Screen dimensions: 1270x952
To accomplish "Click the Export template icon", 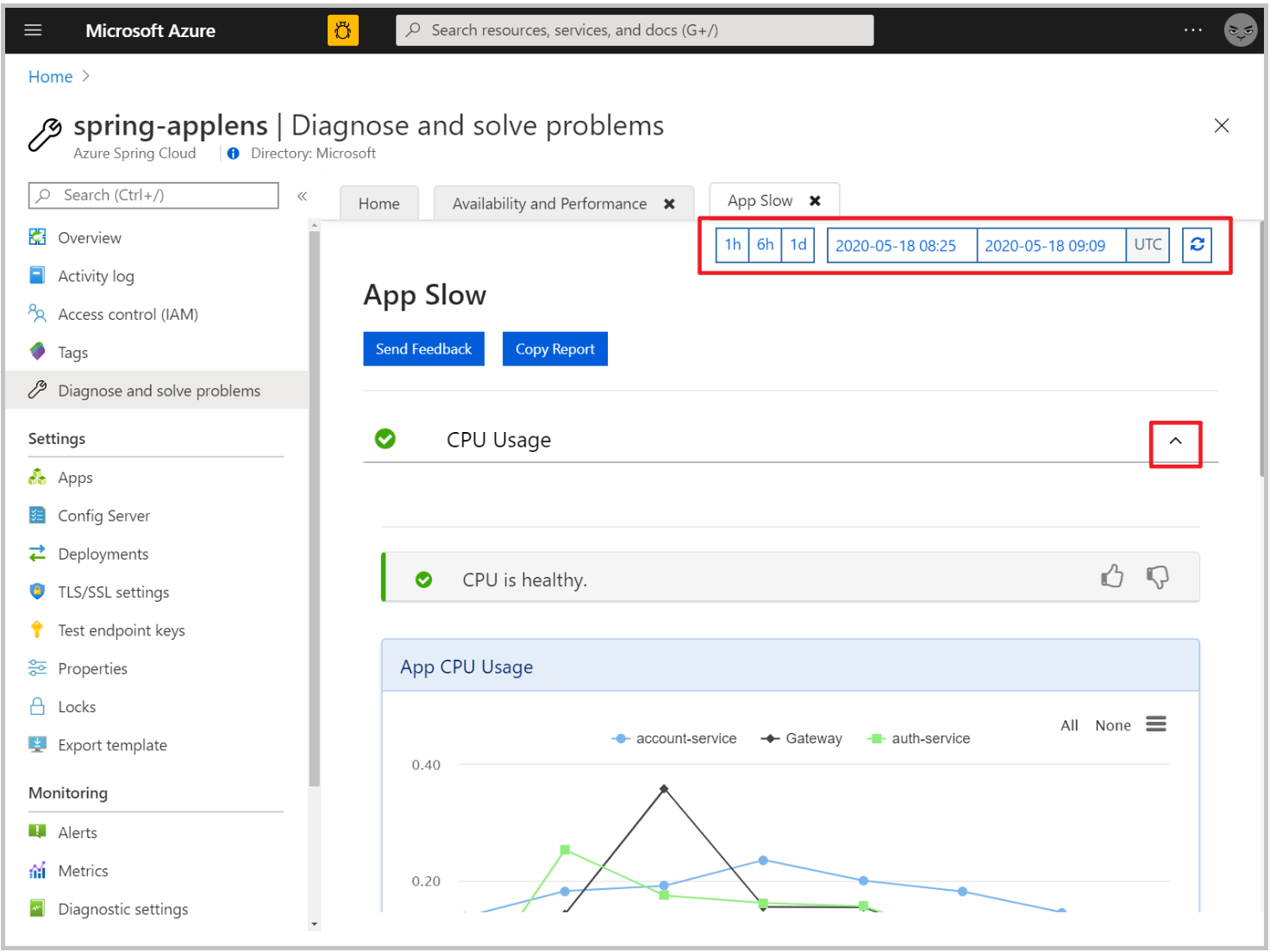I will click(37, 744).
